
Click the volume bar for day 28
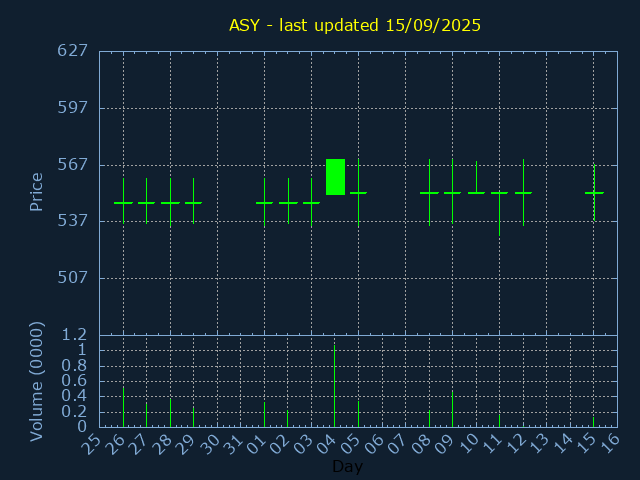(170, 413)
